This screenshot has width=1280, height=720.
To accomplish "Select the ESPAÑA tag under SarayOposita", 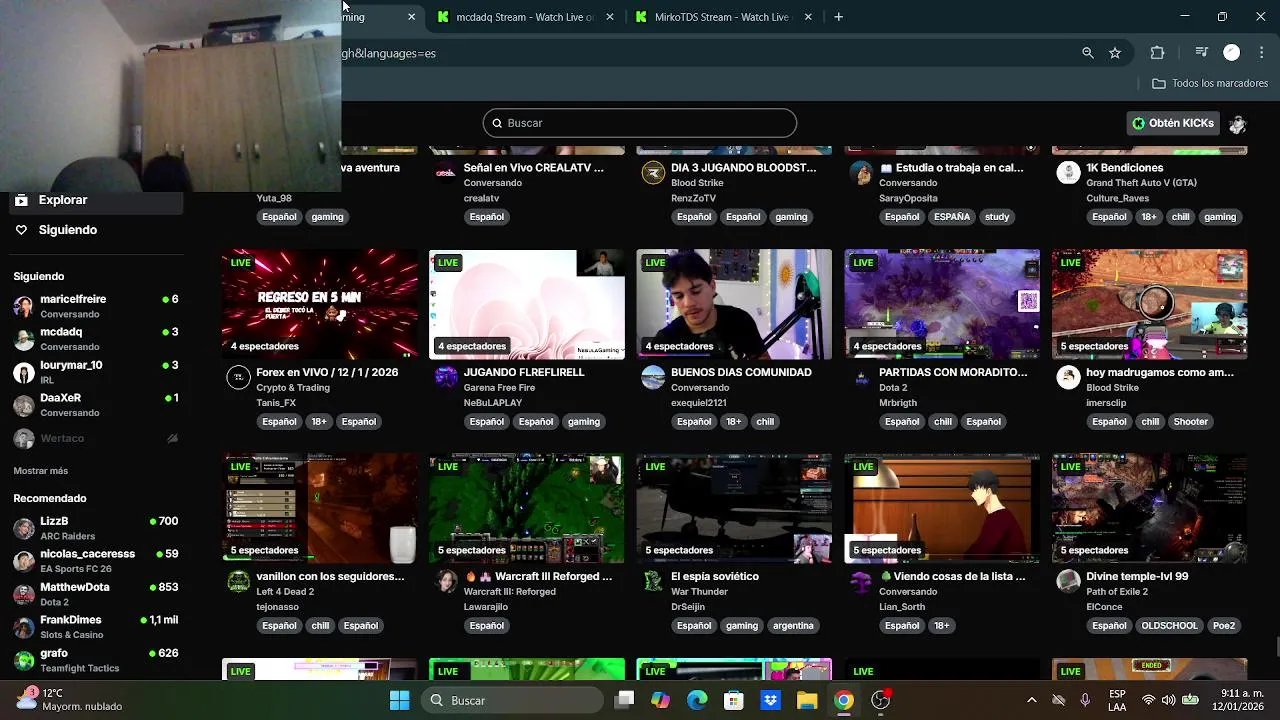I will coord(951,217).
